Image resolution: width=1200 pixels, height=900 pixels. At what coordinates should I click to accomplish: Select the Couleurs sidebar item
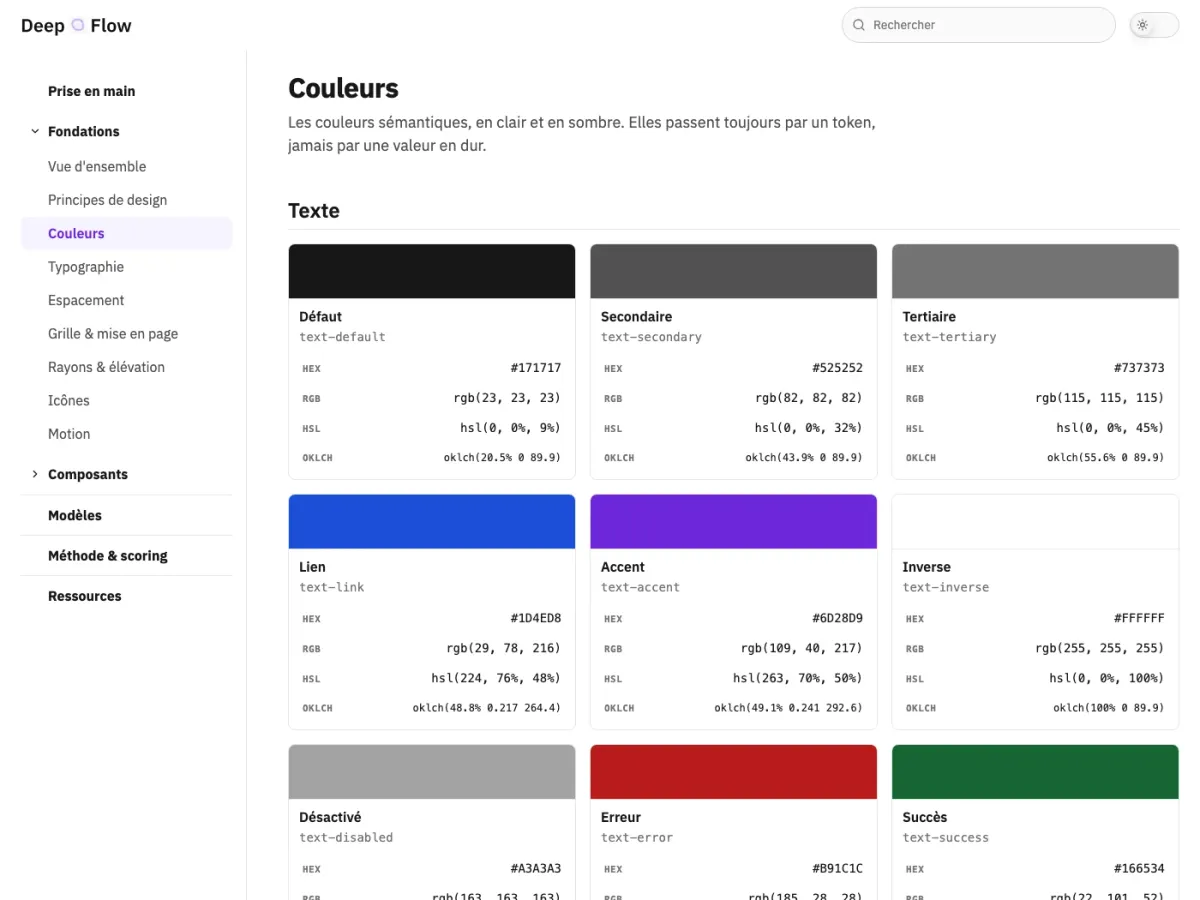[126, 233]
